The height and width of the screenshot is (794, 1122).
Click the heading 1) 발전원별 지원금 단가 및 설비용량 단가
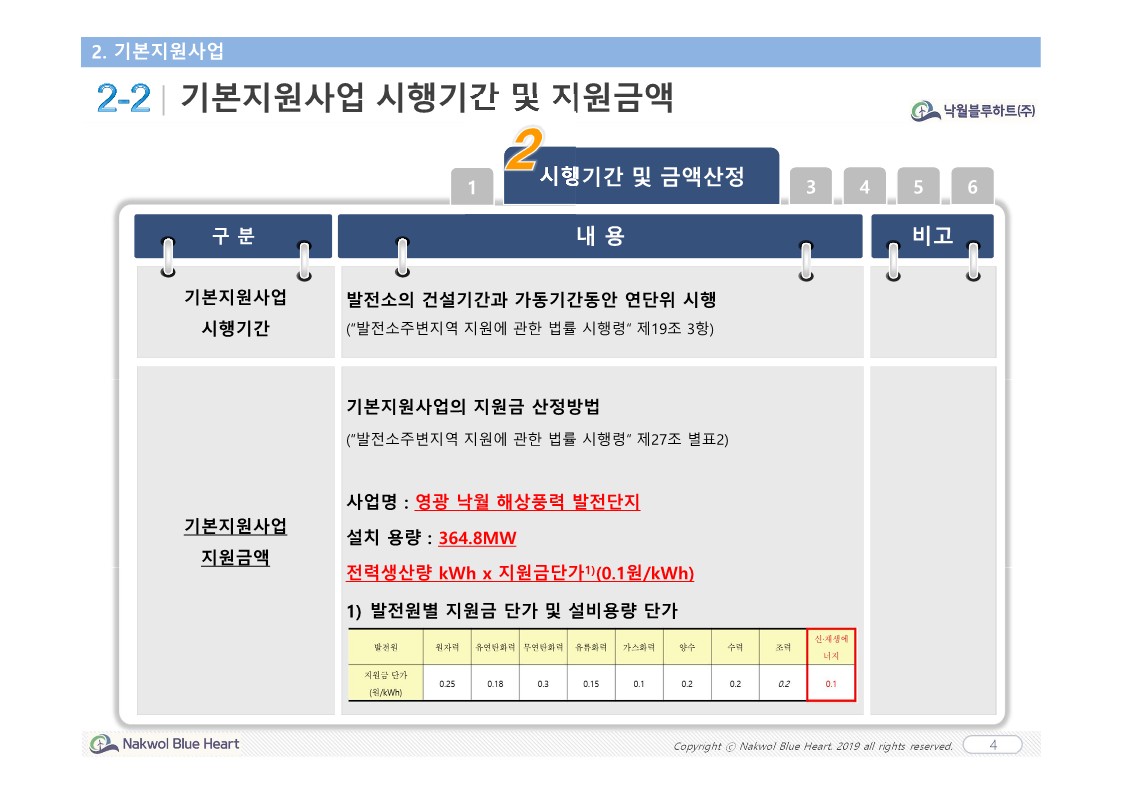[512, 610]
